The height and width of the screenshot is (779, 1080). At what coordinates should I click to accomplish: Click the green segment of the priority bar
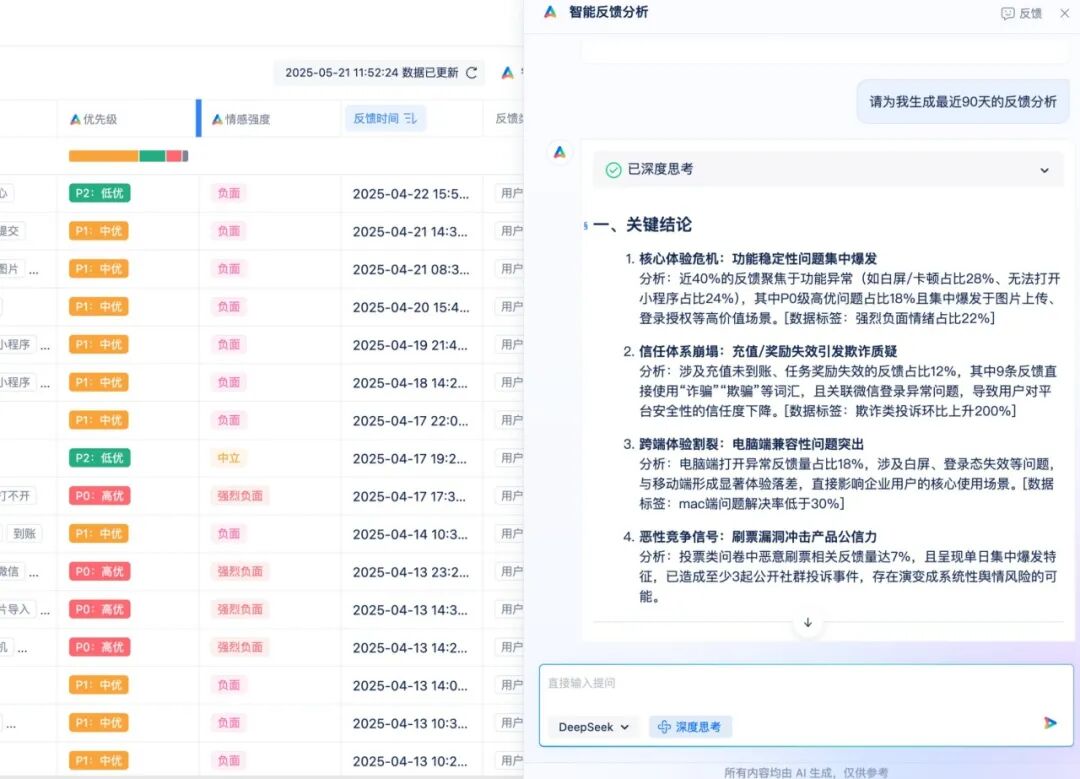click(152, 156)
